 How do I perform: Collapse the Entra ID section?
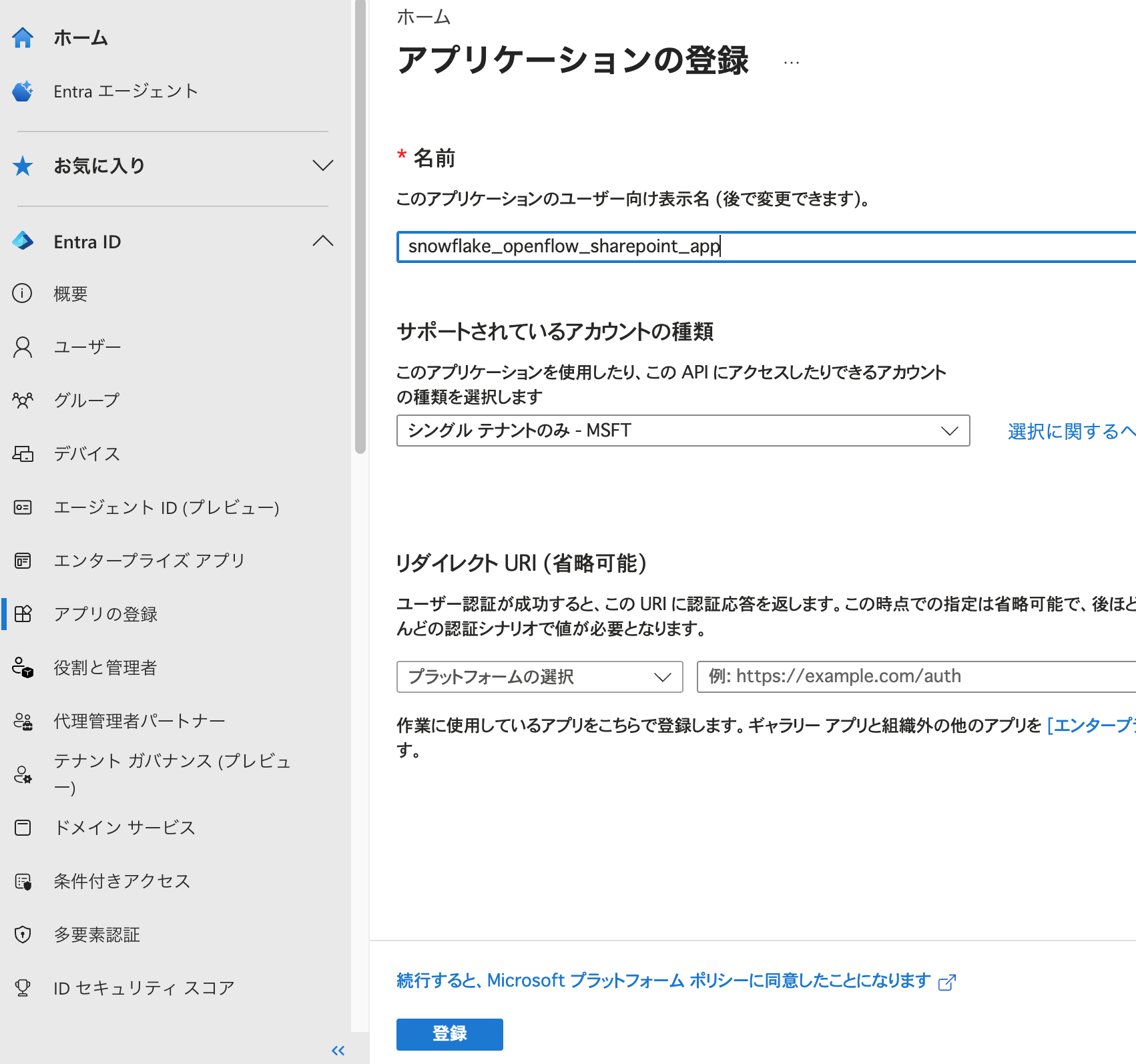322,241
